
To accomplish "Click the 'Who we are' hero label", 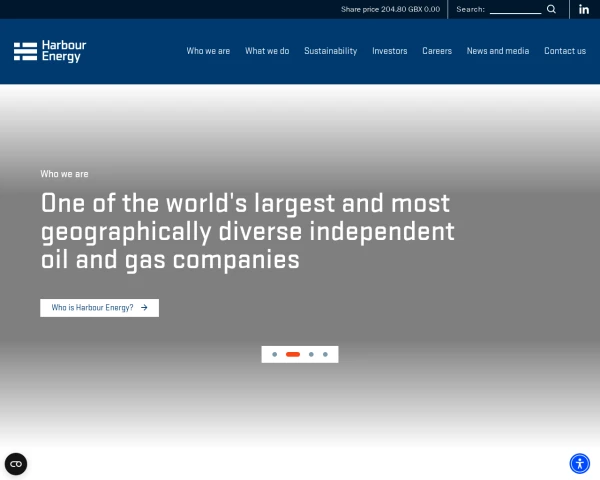I will pyautogui.click(x=64, y=174).
